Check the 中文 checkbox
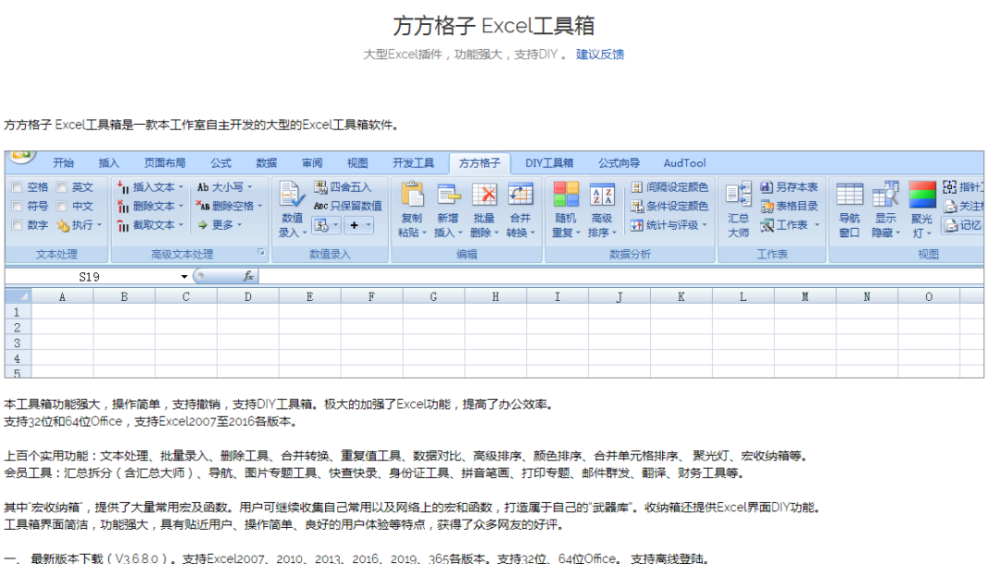Viewport: 1000px width, 564px height. (62, 205)
